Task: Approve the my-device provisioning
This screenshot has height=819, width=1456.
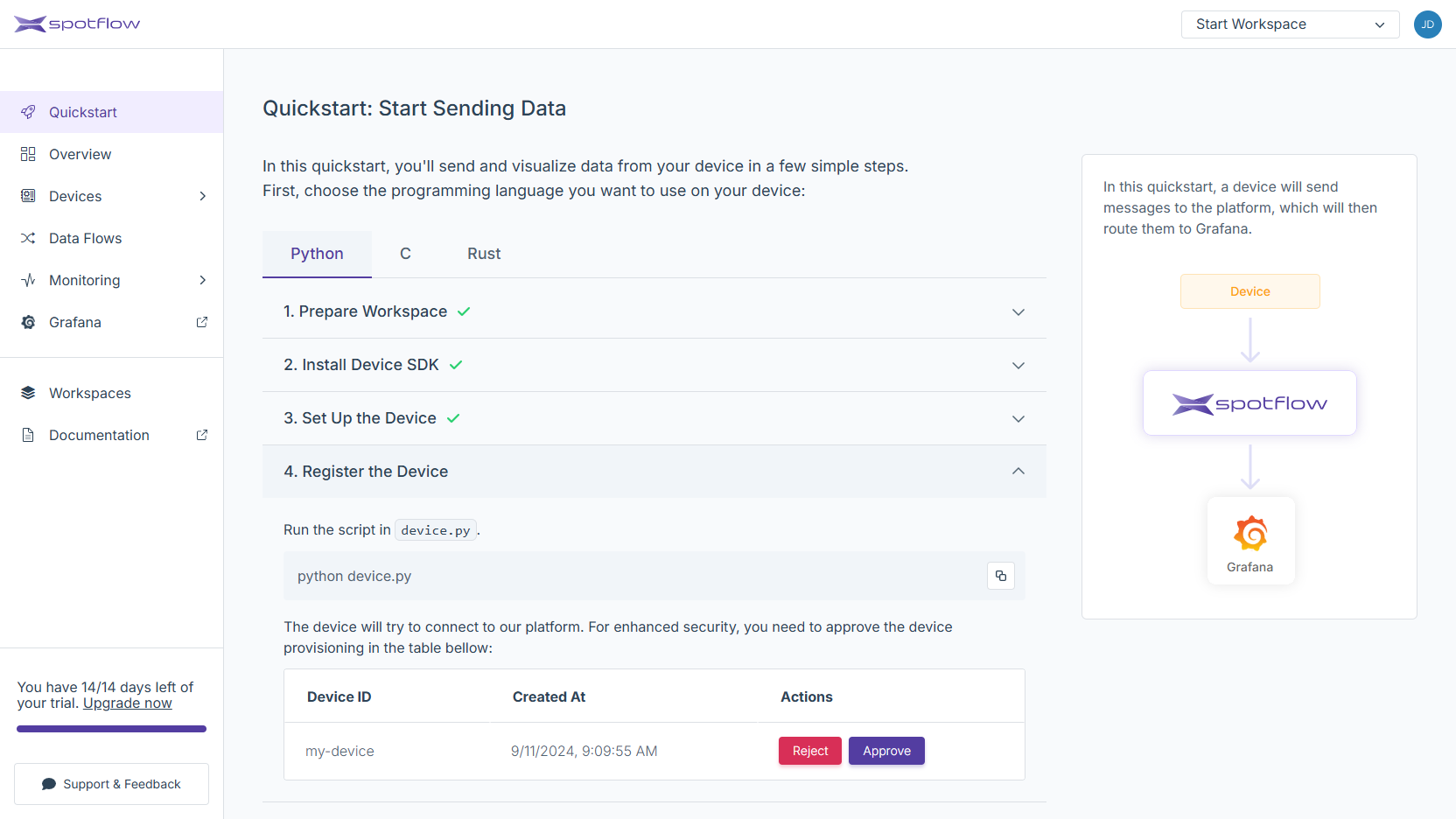Action: 886,751
